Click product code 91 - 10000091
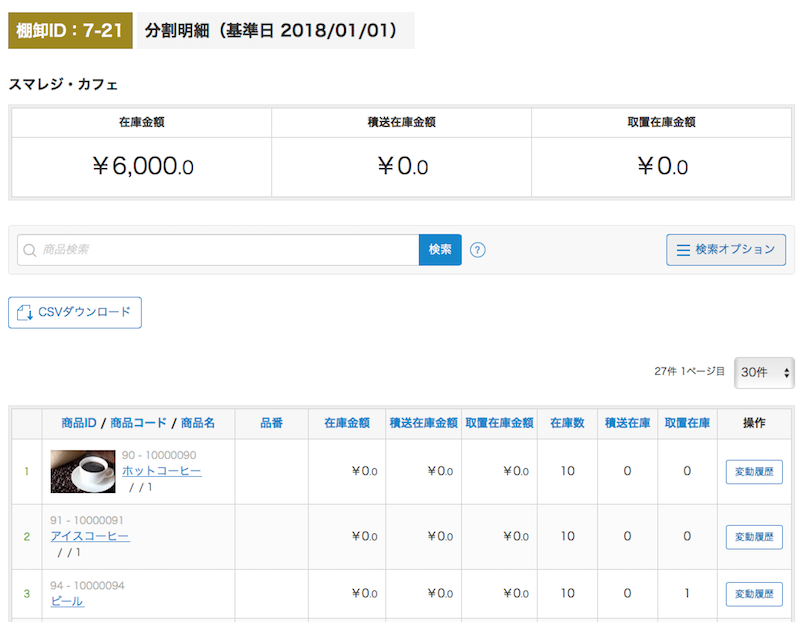 (x=87, y=520)
